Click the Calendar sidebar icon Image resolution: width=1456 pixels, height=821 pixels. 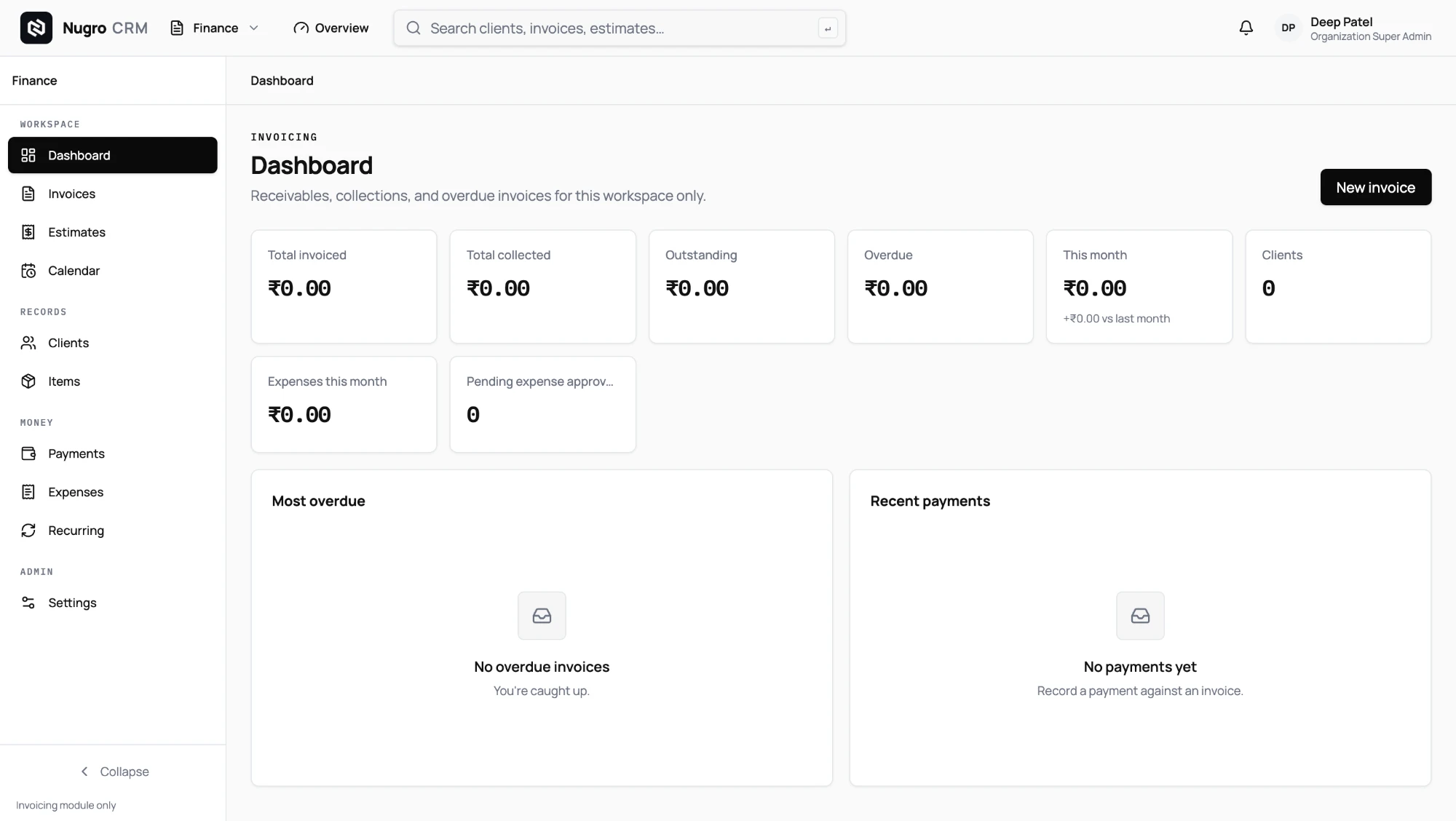click(x=28, y=271)
